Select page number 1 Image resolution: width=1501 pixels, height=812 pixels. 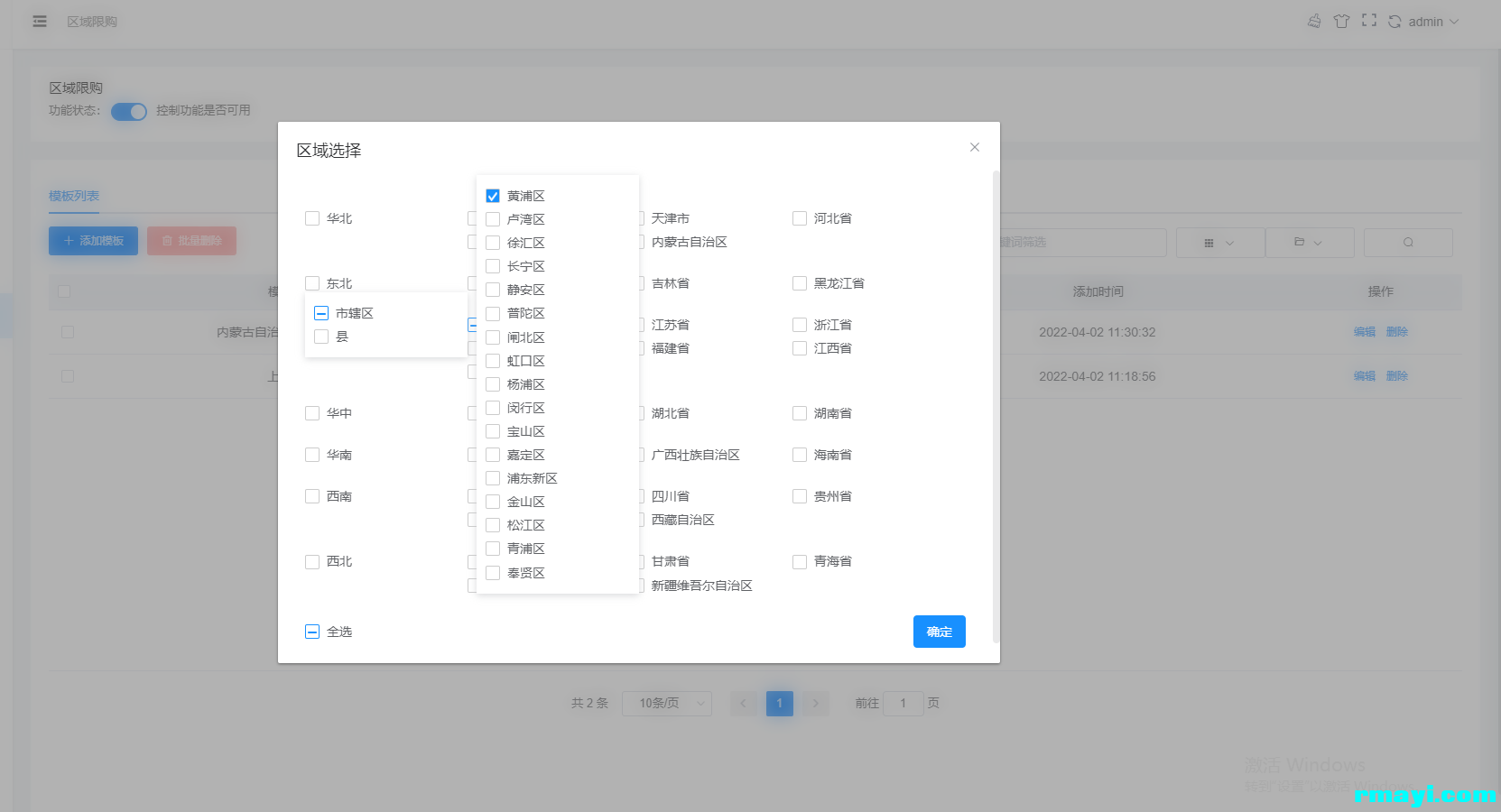[780, 703]
